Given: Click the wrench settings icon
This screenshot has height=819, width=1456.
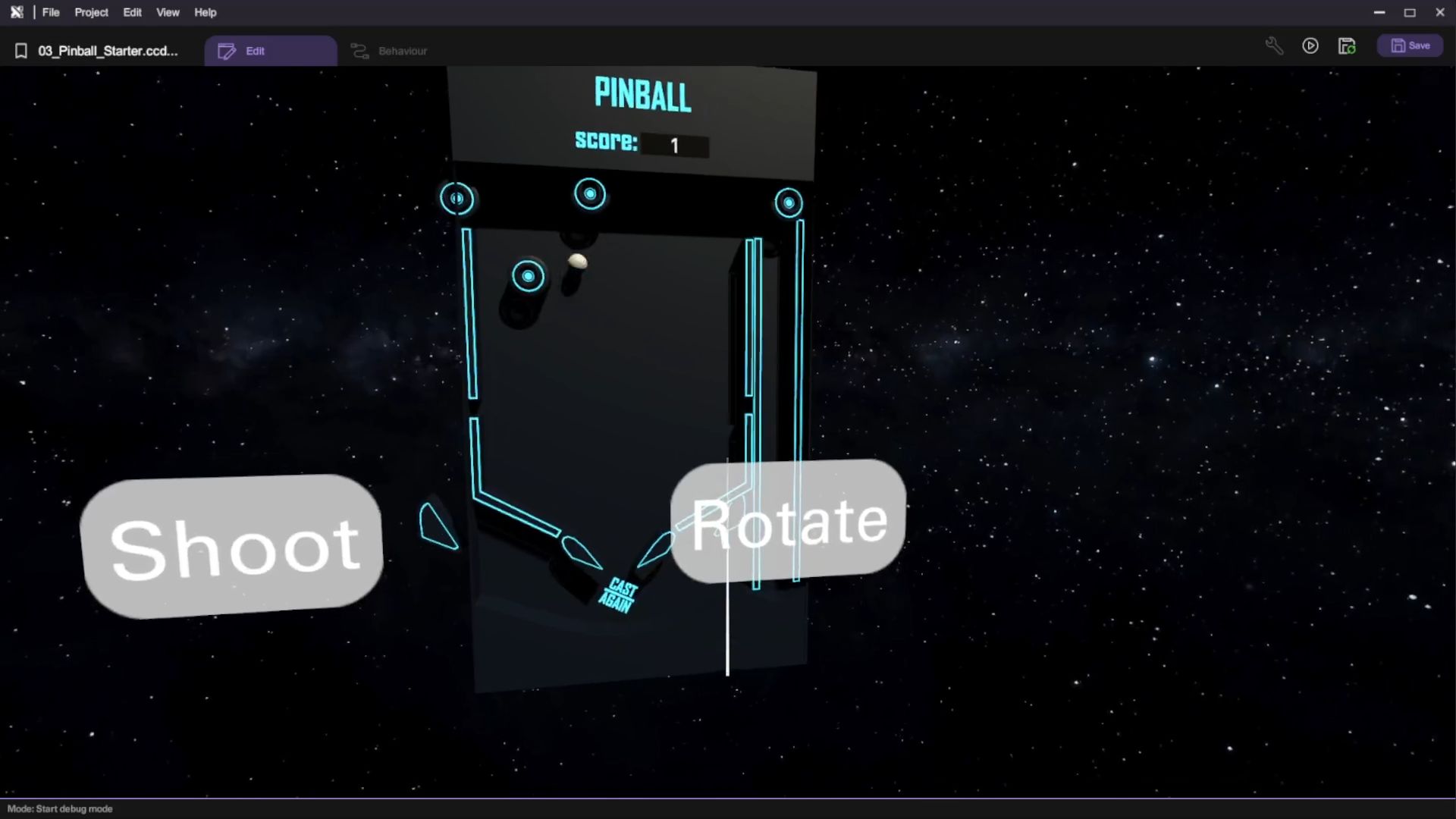Looking at the screenshot, I should tap(1274, 46).
